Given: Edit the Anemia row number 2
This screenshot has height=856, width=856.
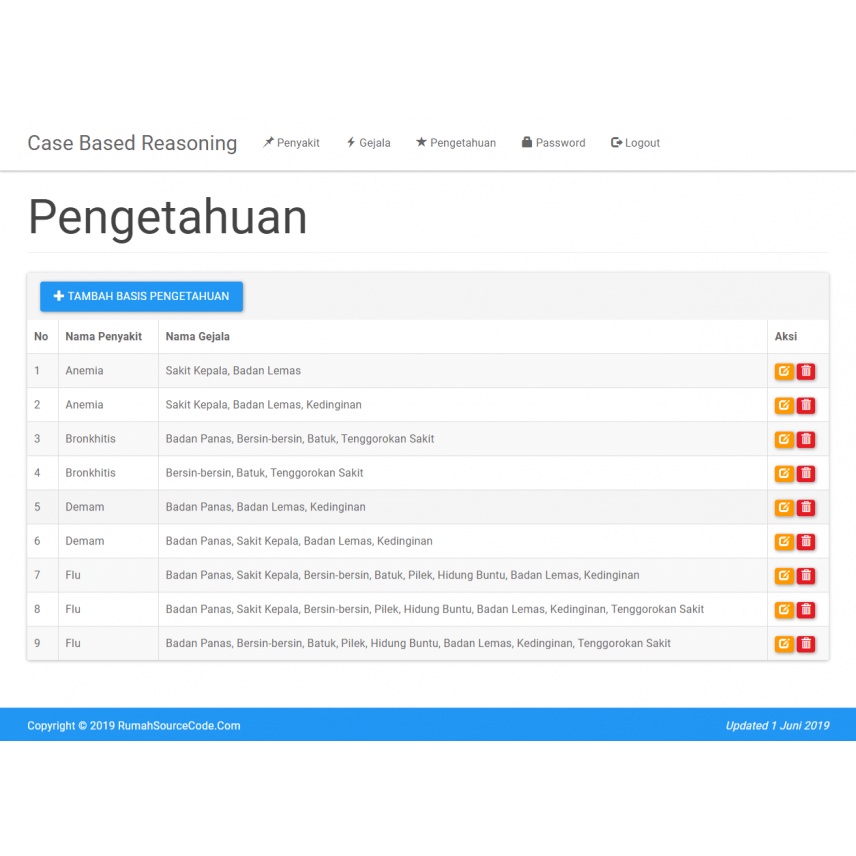Looking at the screenshot, I should pyautogui.click(x=784, y=405).
